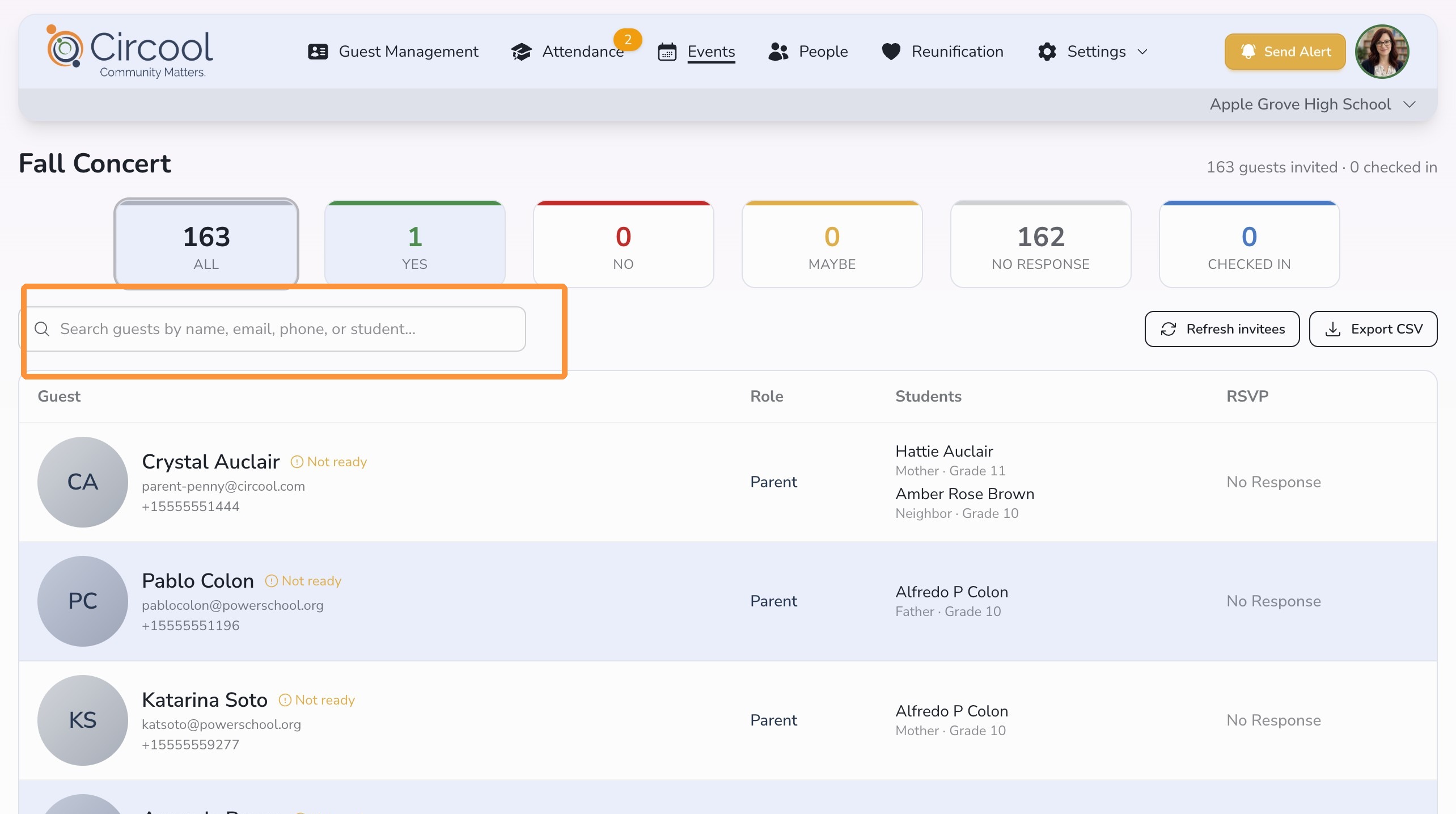Click the Circool logo
This screenshot has height=814, width=1456.
130,52
